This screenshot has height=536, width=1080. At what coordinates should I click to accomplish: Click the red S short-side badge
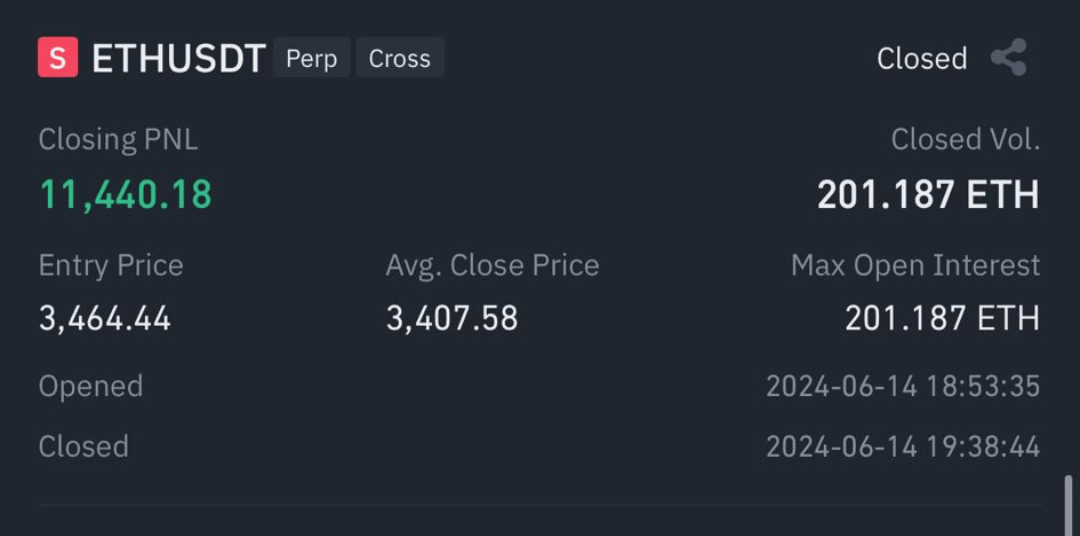coord(58,57)
